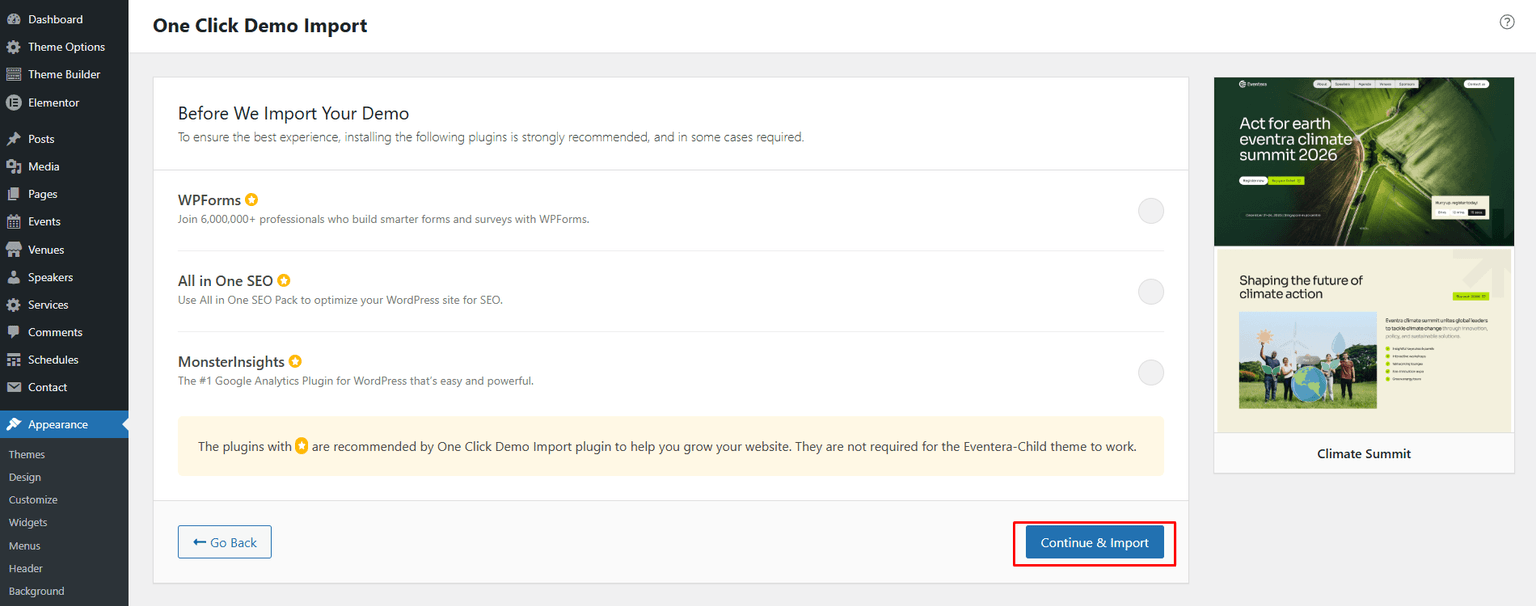Open the Speakers menu item

(64, 277)
